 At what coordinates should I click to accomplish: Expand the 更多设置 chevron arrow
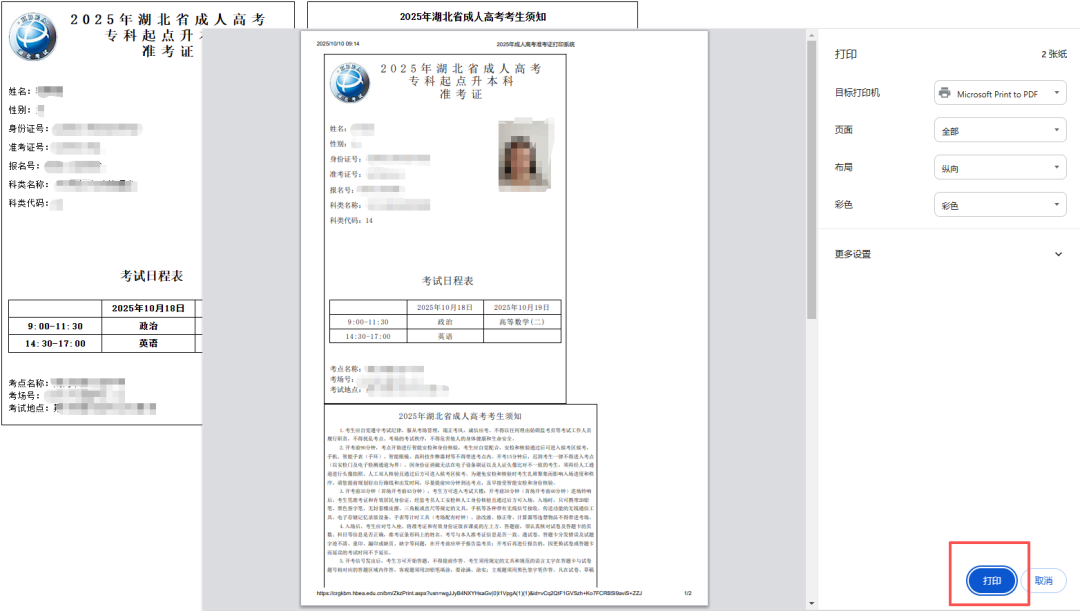1058,254
